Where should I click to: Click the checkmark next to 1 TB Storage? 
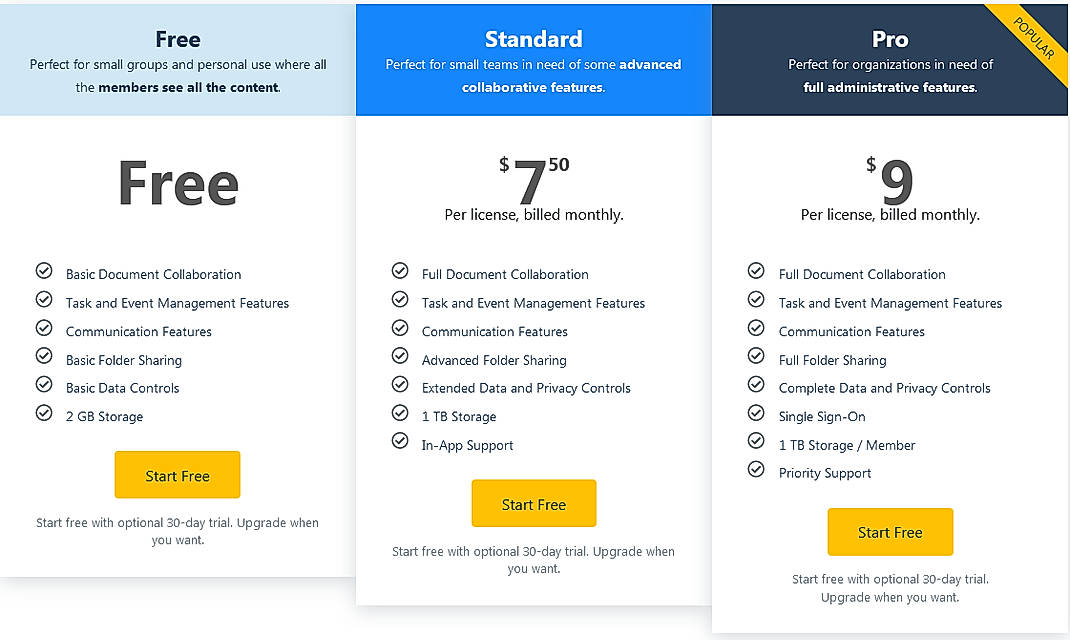click(x=401, y=413)
